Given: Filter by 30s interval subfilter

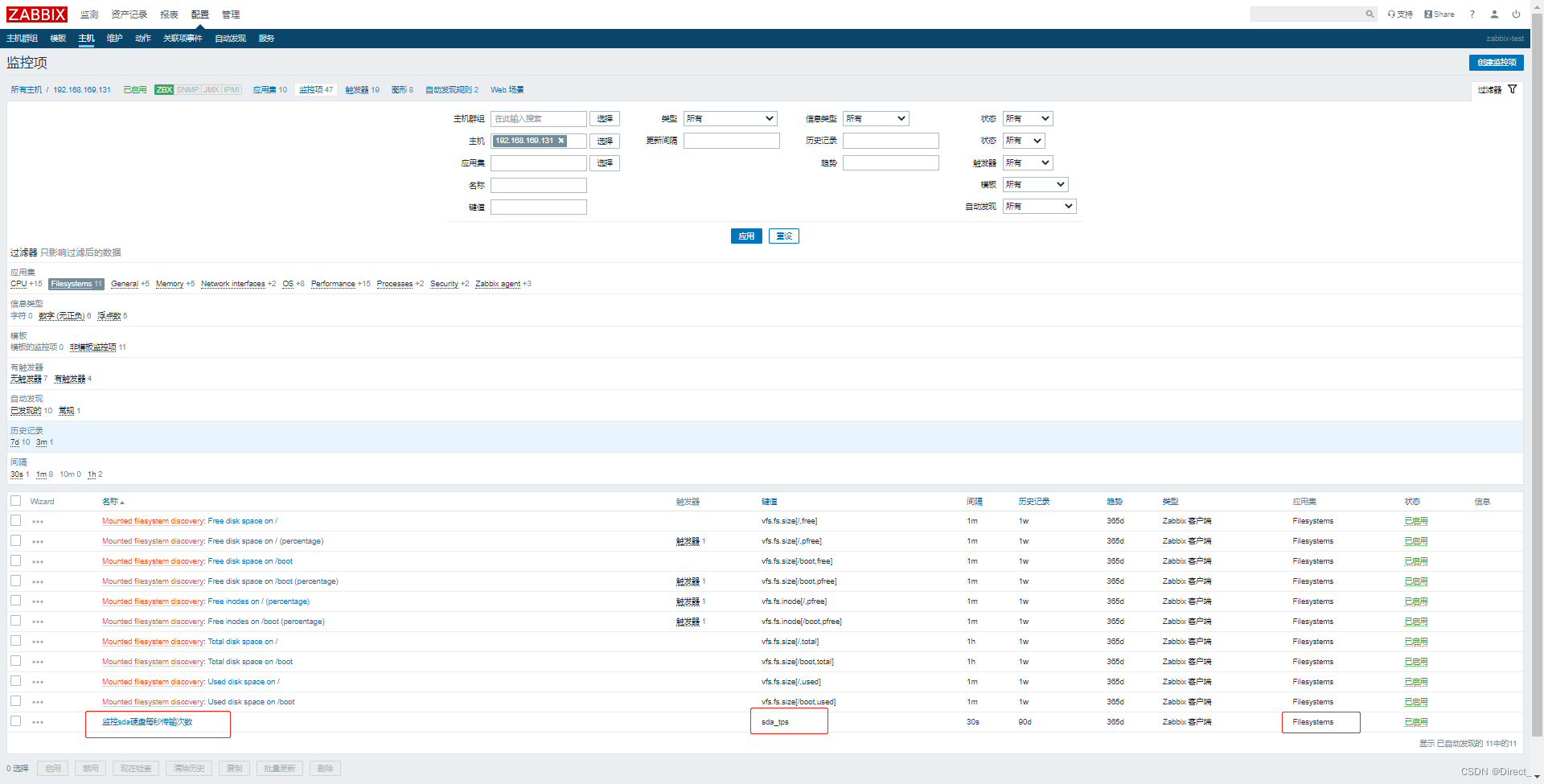Looking at the screenshot, I should coord(17,474).
